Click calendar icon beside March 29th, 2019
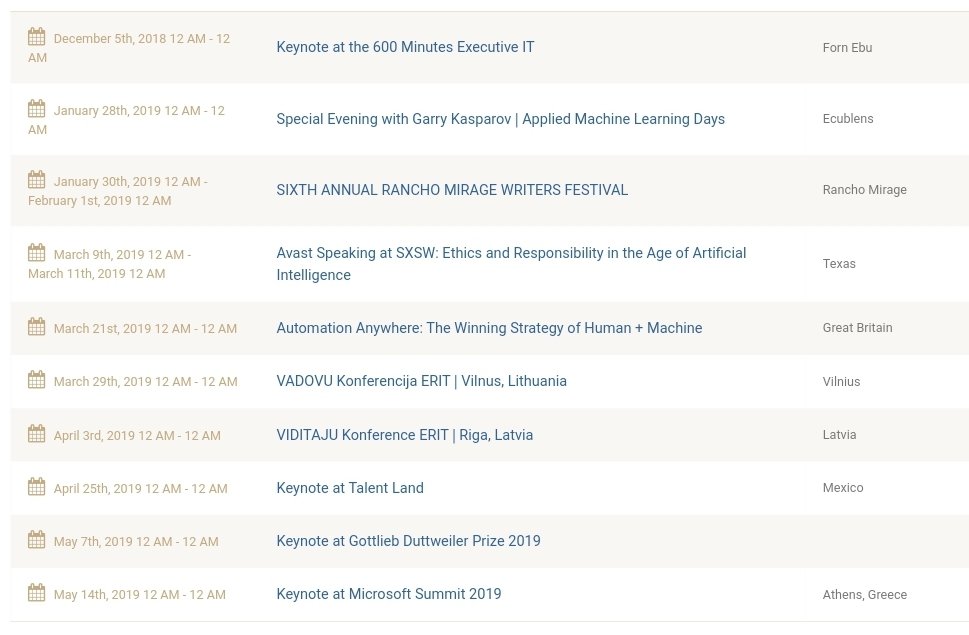The image size is (969, 635). (x=36, y=380)
